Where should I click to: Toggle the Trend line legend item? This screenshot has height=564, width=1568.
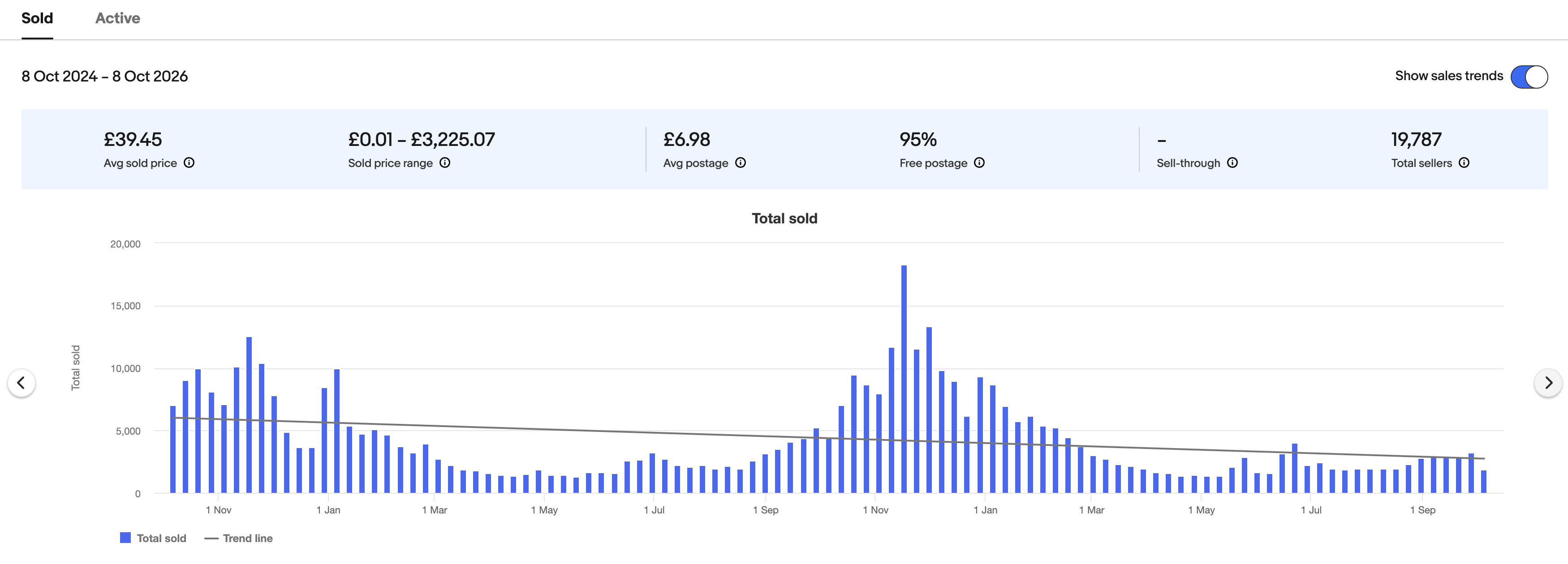point(239,538)
